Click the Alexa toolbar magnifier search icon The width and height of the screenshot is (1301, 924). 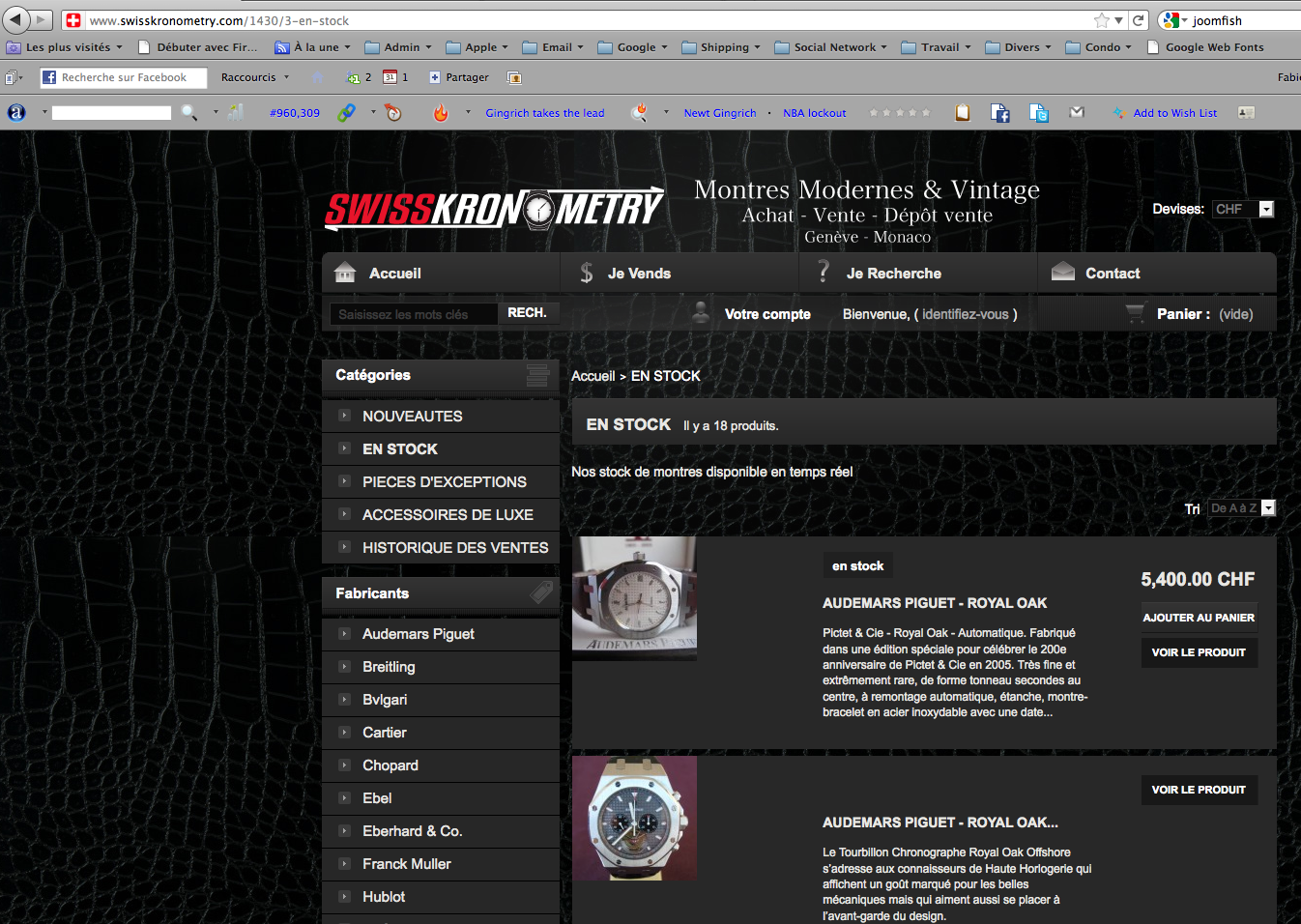click(189, 113)
